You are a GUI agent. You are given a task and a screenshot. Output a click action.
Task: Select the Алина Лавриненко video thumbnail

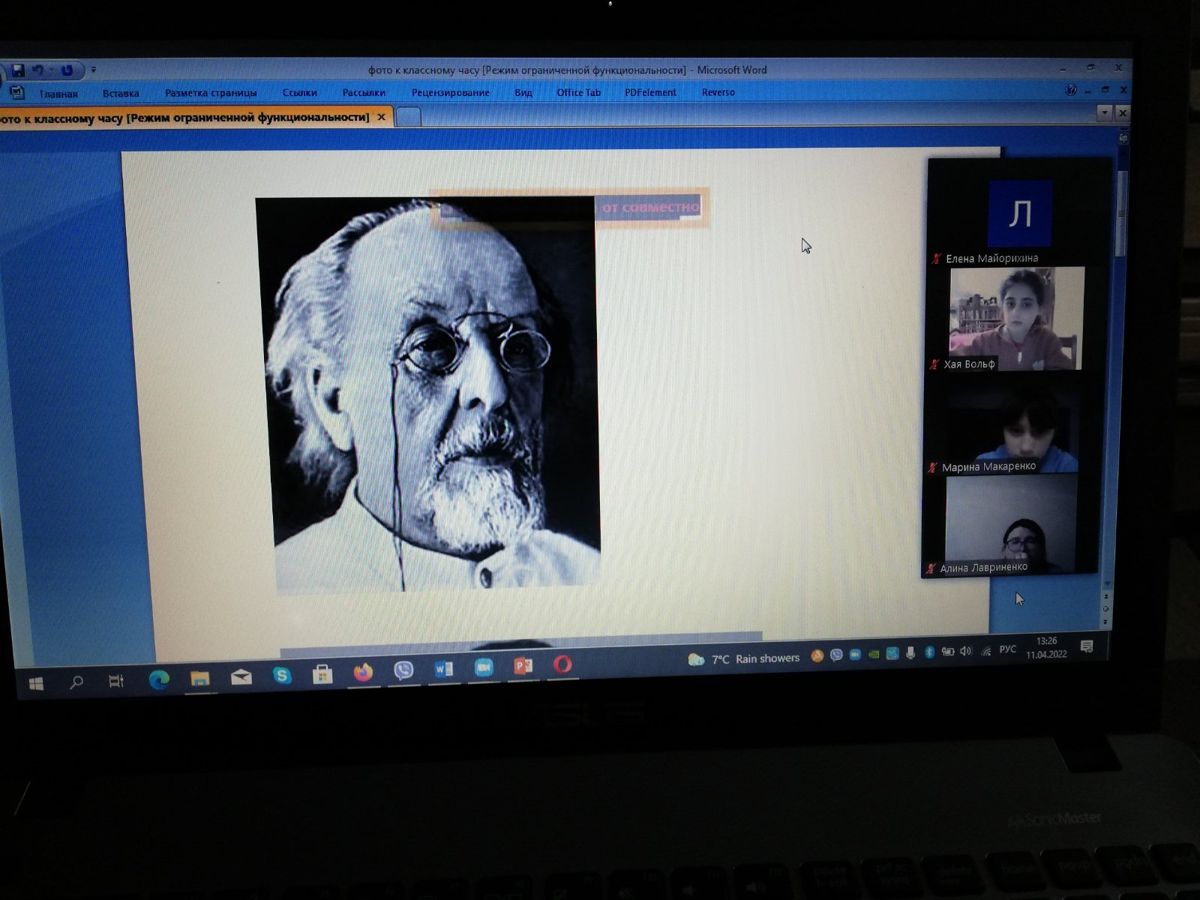tap(1010, 525)
